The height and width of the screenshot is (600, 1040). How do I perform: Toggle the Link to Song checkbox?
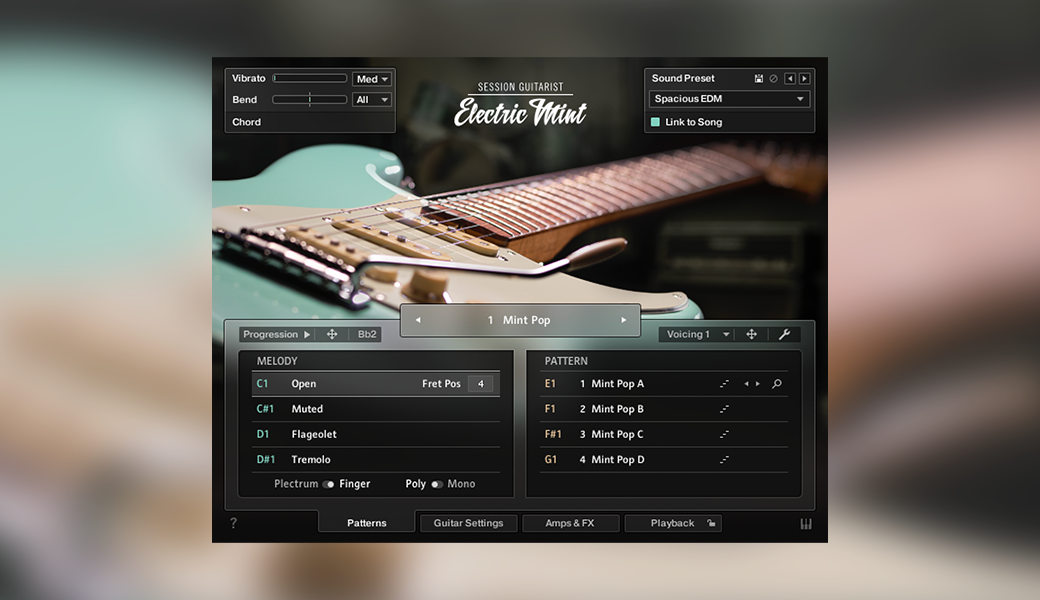655,122
